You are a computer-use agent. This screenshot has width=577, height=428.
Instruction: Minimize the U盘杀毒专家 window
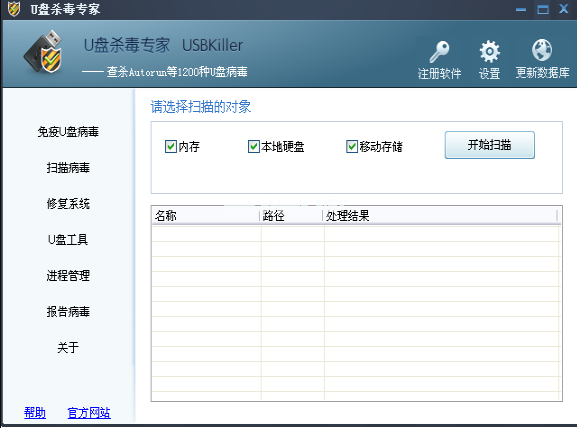pos(521,10)
